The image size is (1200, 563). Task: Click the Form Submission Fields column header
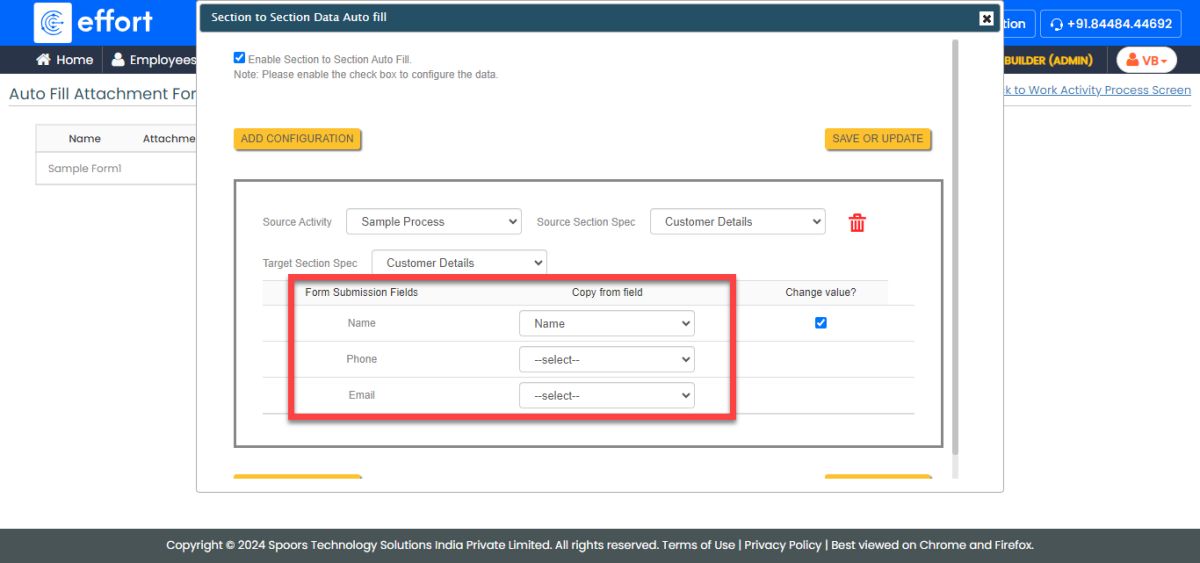tap(361, 293)
